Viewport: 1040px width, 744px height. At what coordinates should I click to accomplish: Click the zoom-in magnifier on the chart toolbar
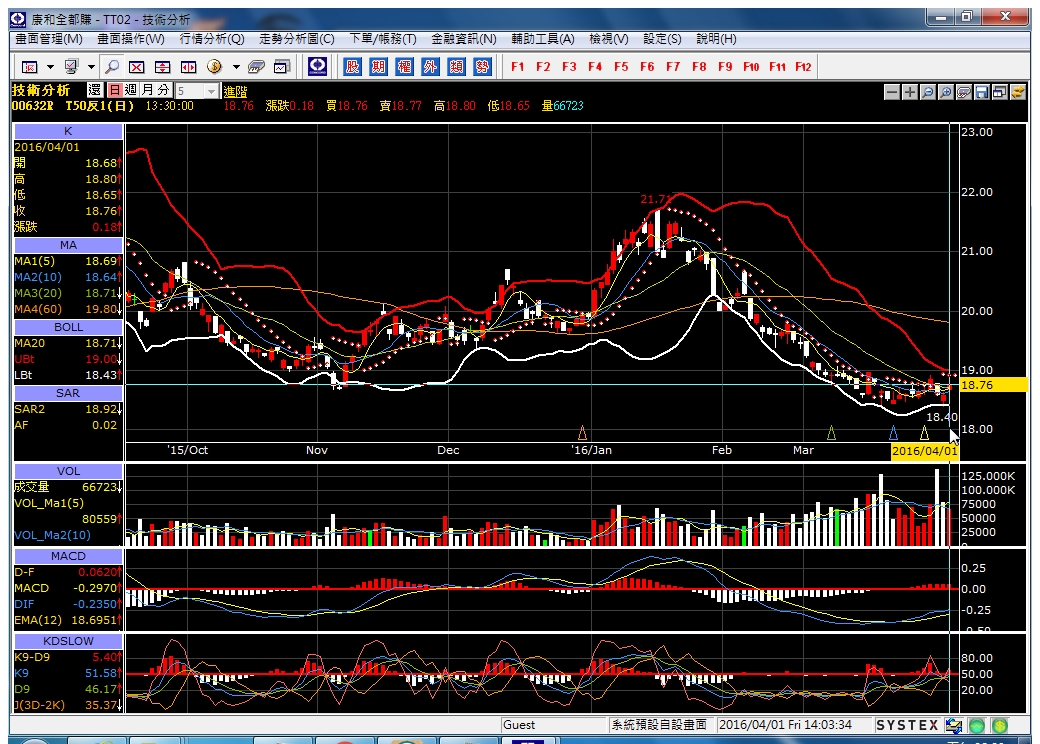[946, 92]
